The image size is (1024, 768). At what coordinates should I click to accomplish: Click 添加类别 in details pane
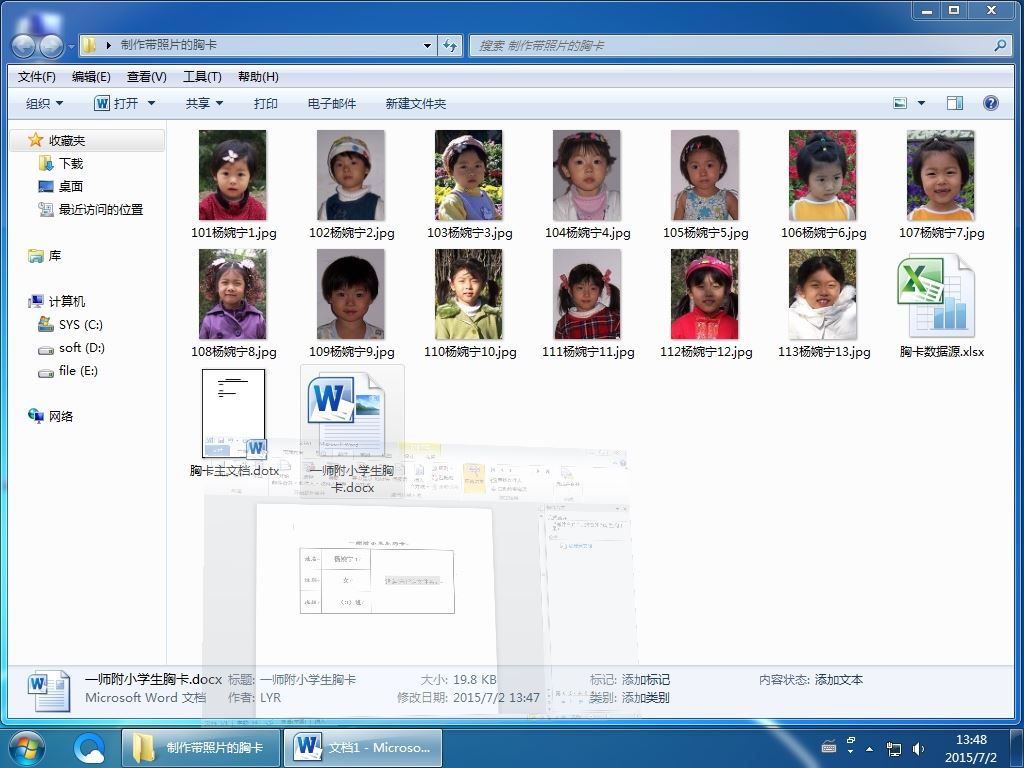pos(645,697)
